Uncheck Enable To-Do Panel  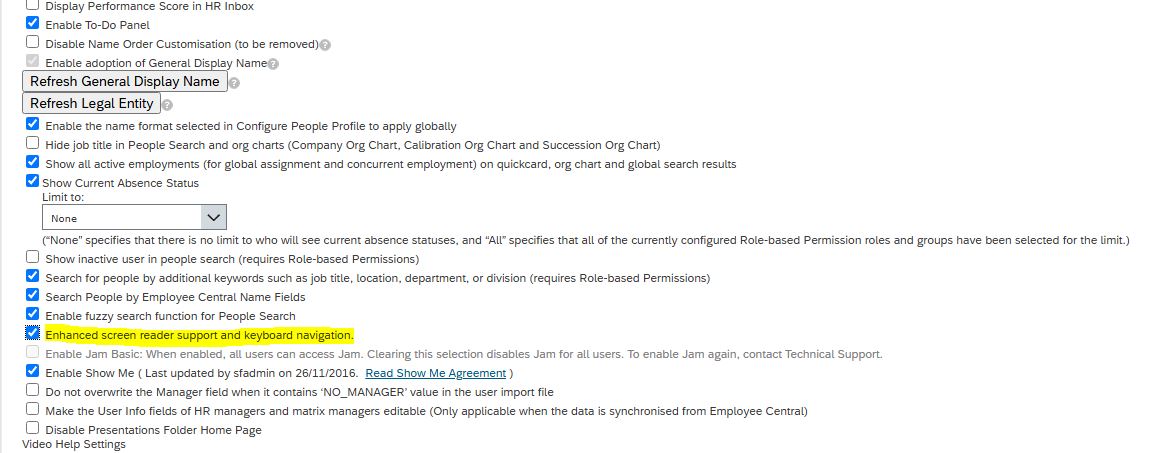tap(33, 23)
